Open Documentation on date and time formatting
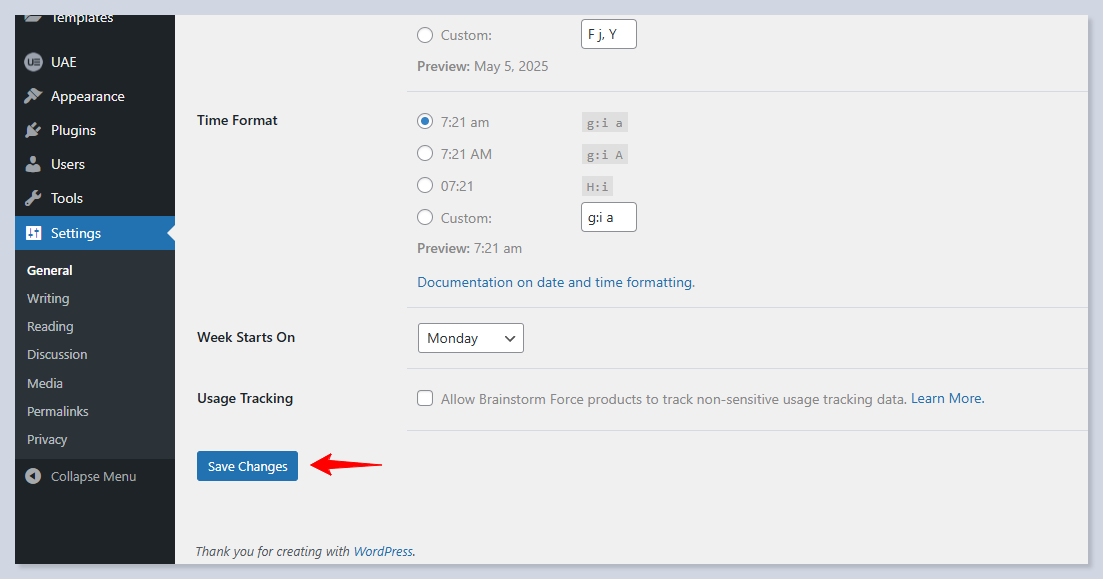Screen dimensions: 1103x579 (555, 282)
